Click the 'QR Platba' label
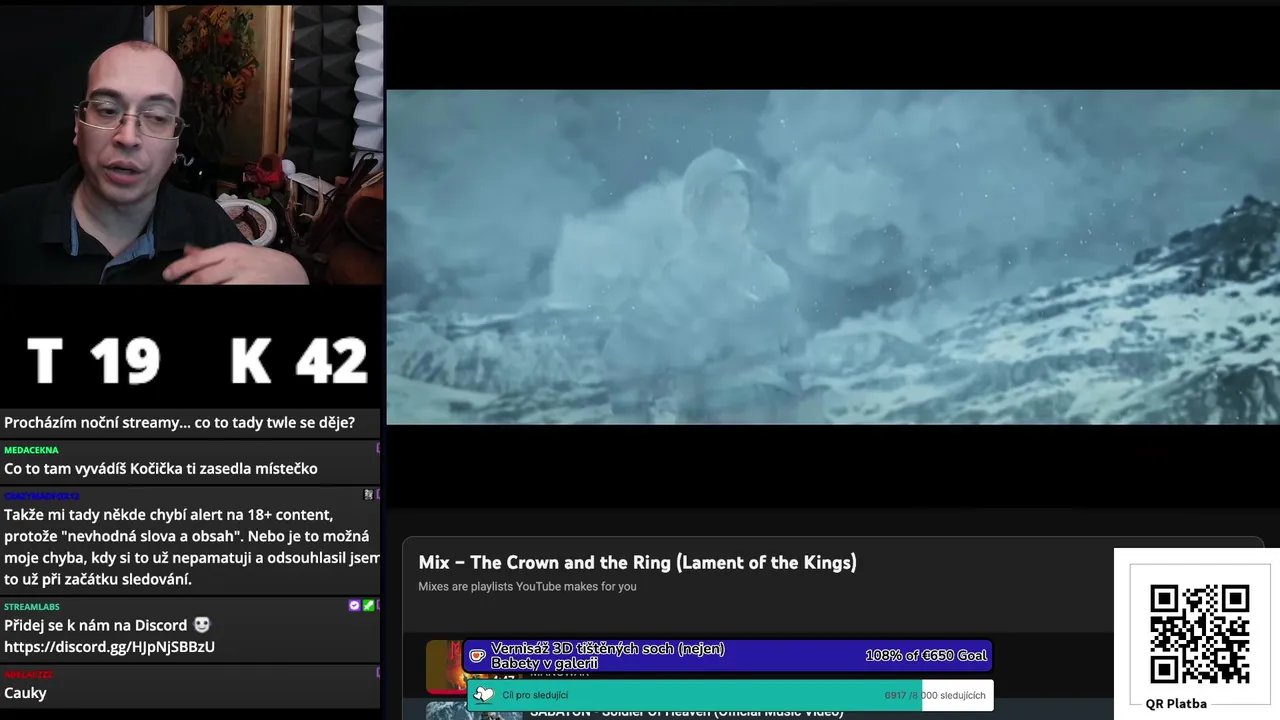The width and height of the screenshot is (1280, 720). [1176, 704]
